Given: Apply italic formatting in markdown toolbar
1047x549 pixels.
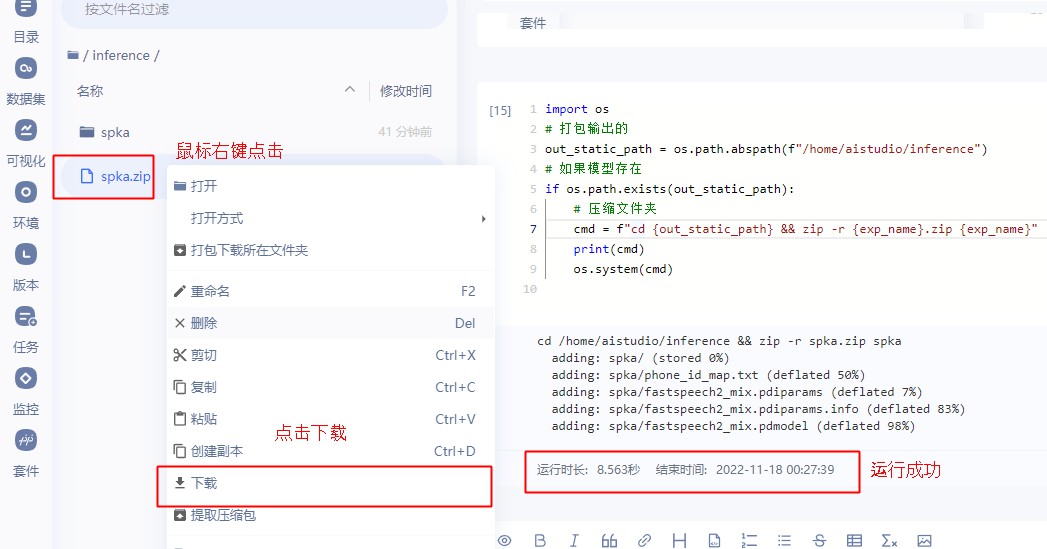Looking at the screenshot, I should pyautogui.click(x=574, y=540).
